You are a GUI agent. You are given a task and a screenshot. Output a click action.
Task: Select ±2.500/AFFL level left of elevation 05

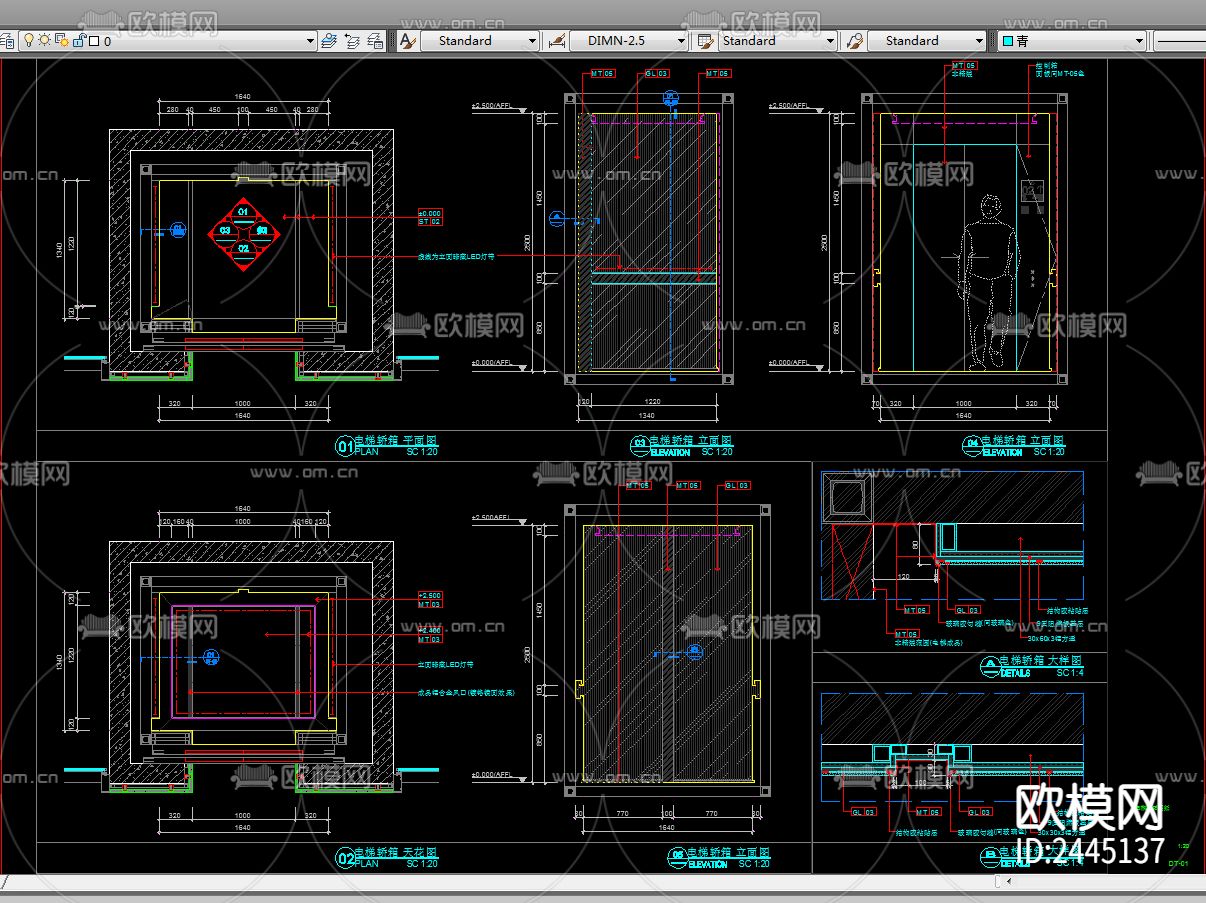click(x=491, y=517)
